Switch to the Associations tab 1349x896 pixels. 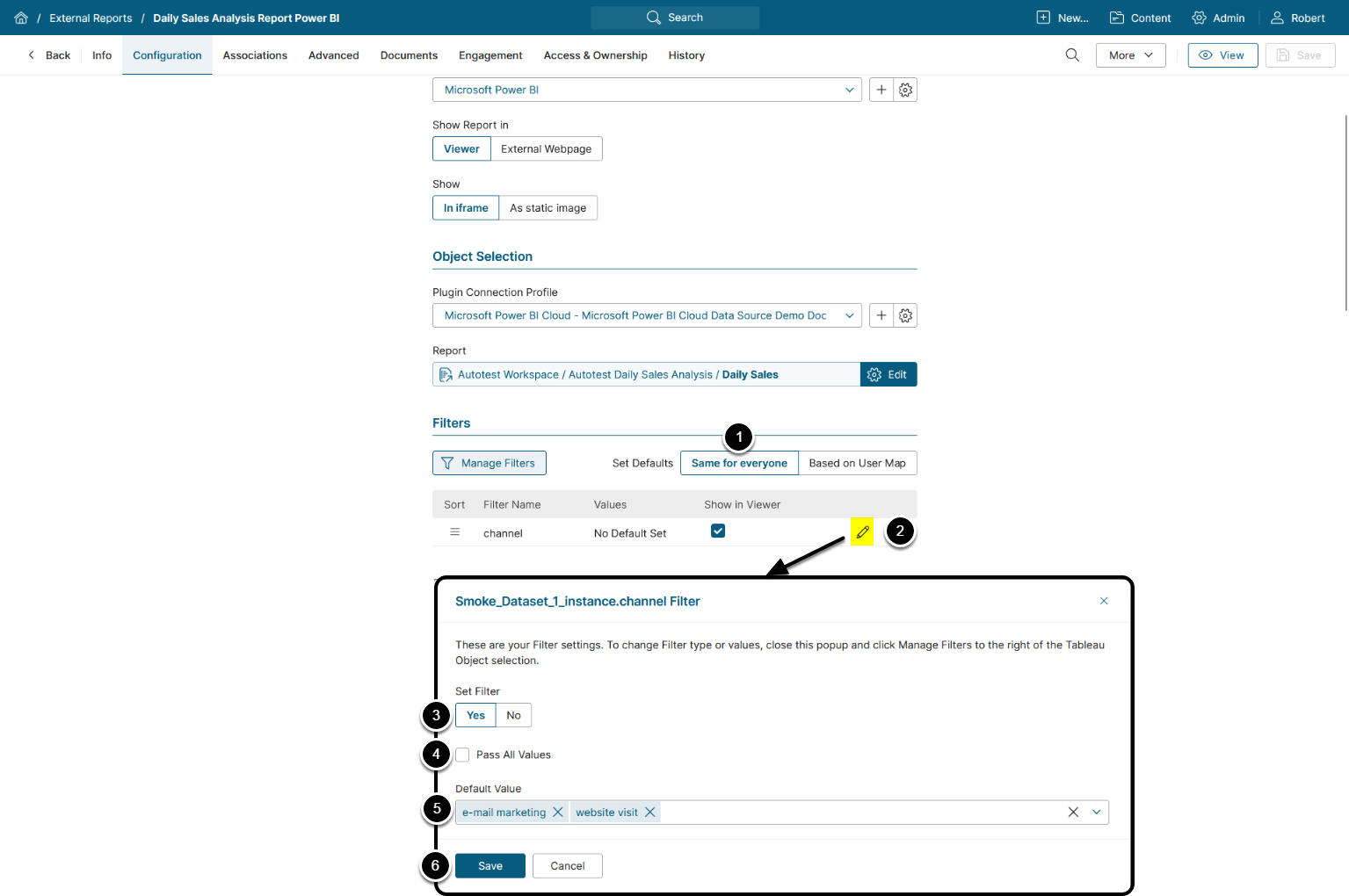pos(255,55)
